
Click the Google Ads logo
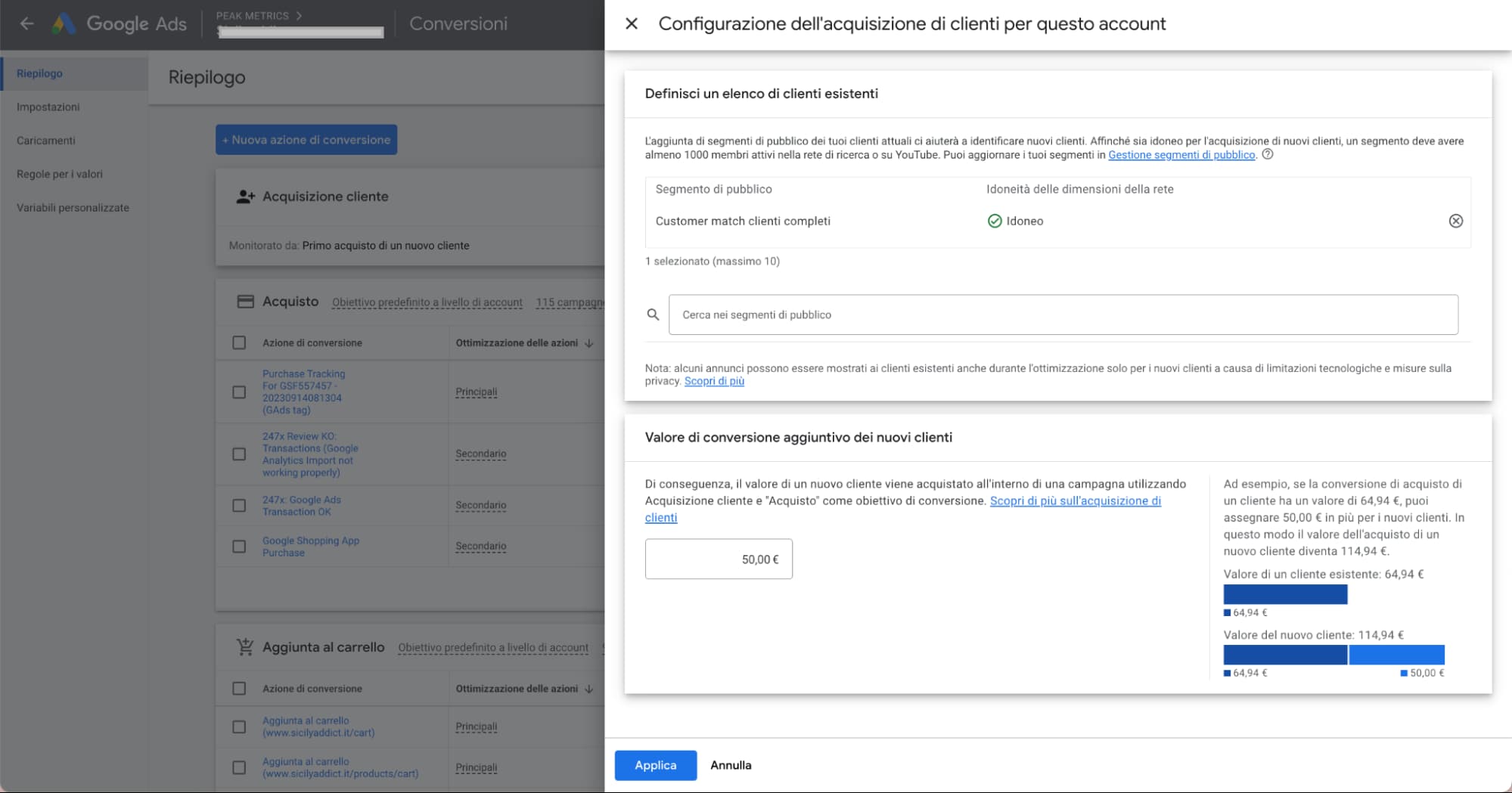(x=64, y=23)
